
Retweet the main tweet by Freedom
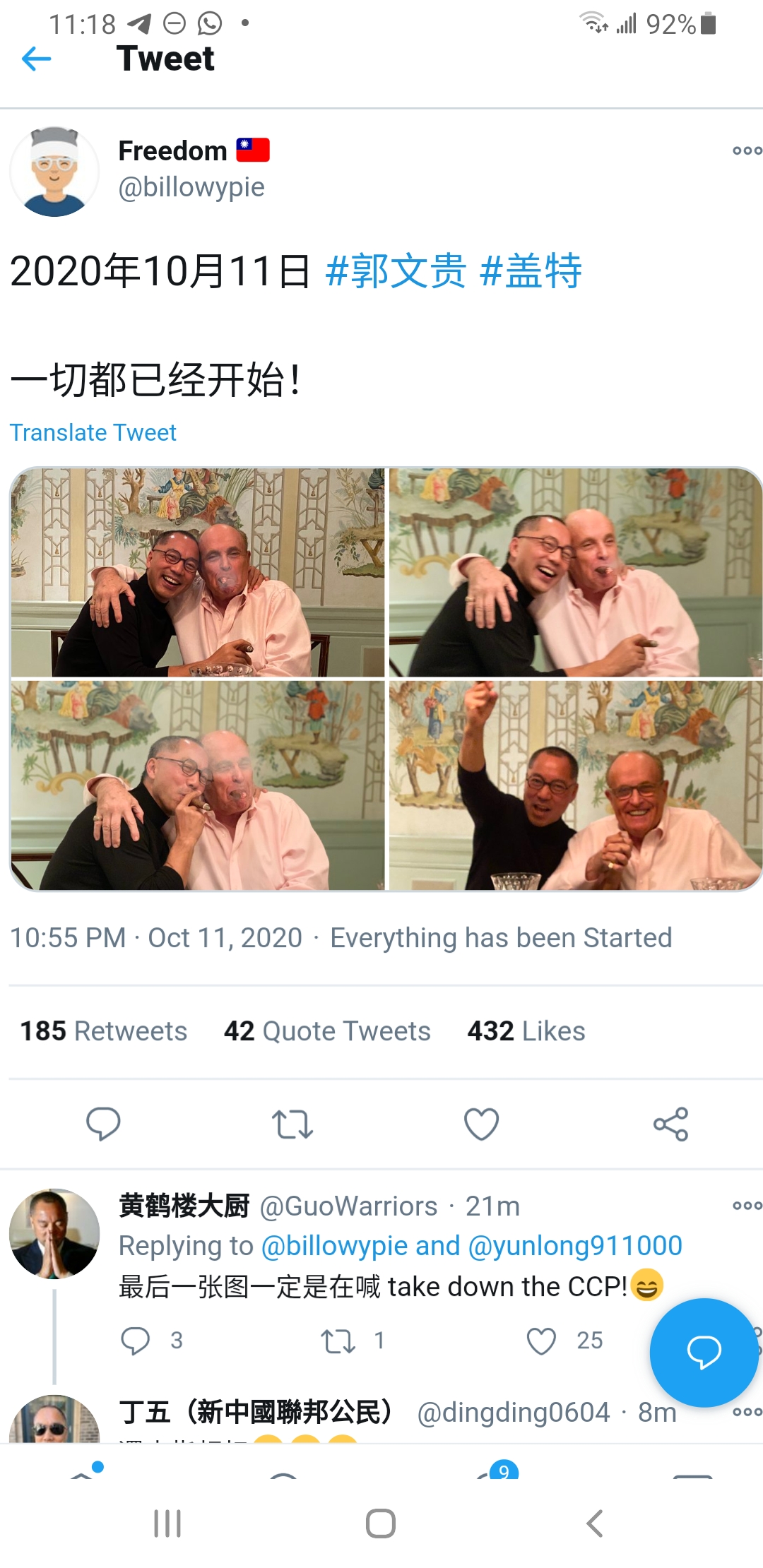292,1124
